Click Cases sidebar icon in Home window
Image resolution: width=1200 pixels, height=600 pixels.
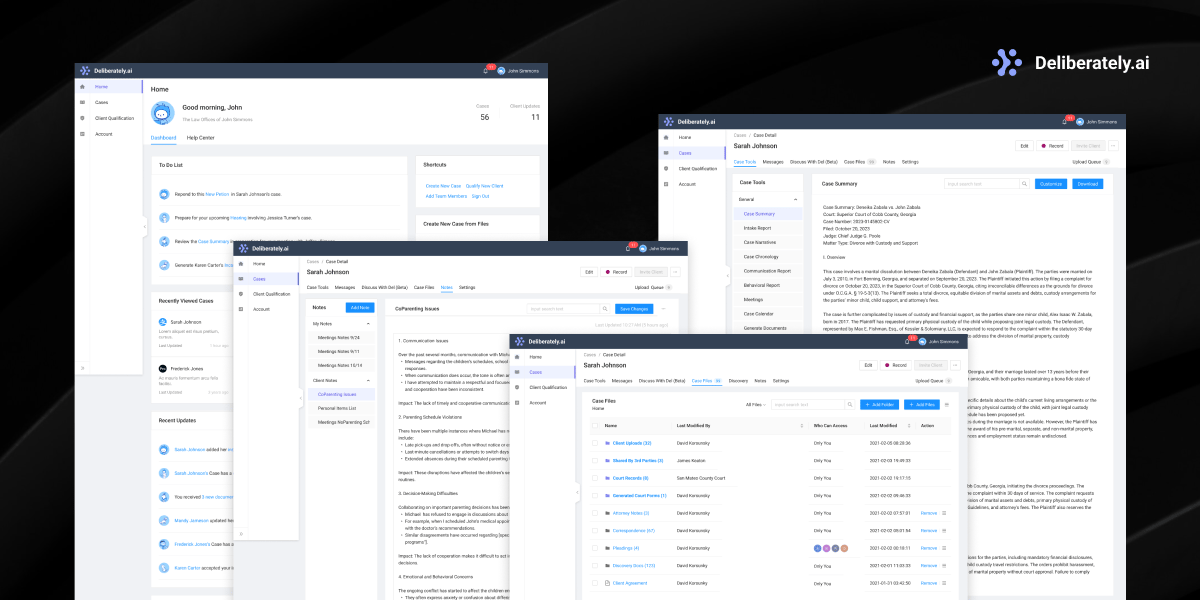point(83,102)
